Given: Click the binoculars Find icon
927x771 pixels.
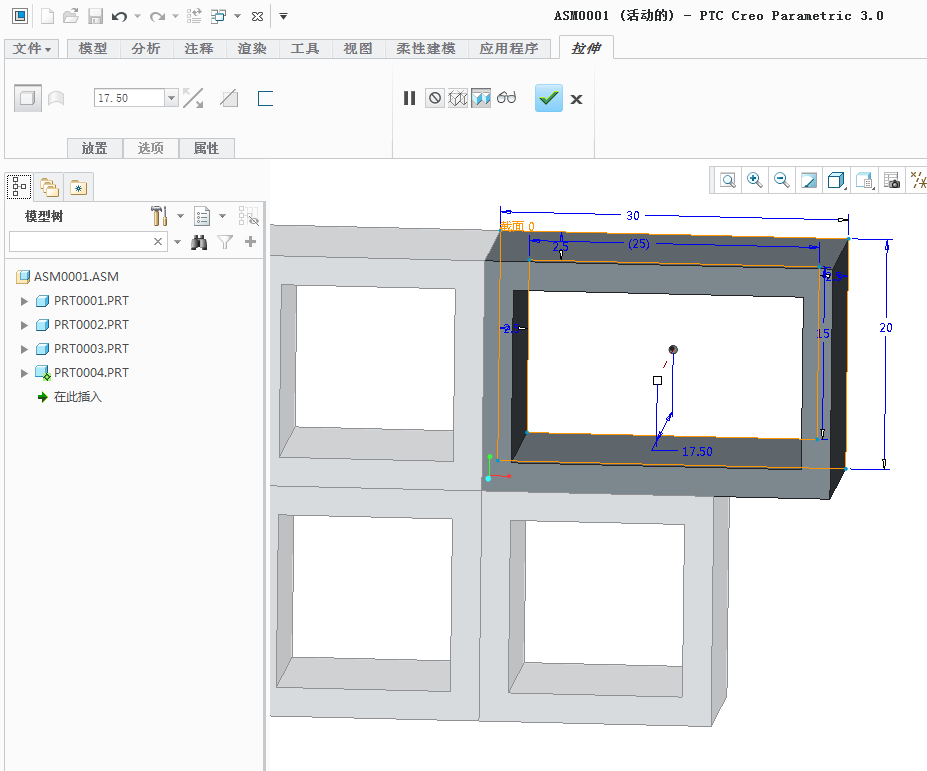Looking at the screenshot, I should coord(199,242).
